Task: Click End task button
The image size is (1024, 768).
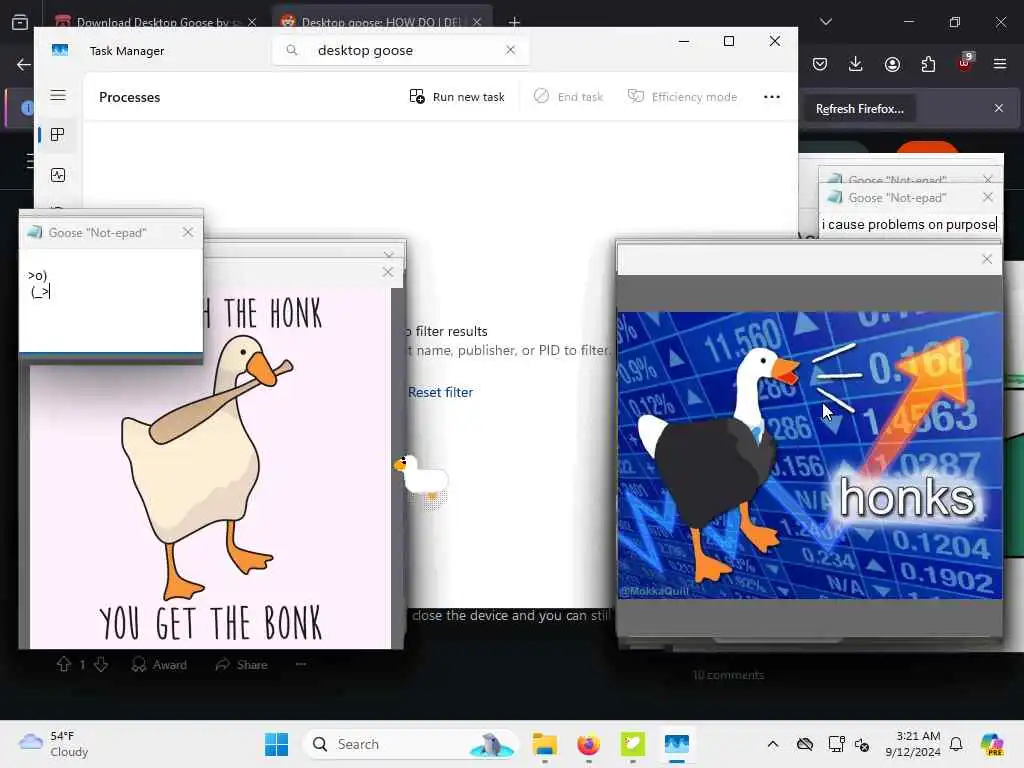Action: point(568,97)
